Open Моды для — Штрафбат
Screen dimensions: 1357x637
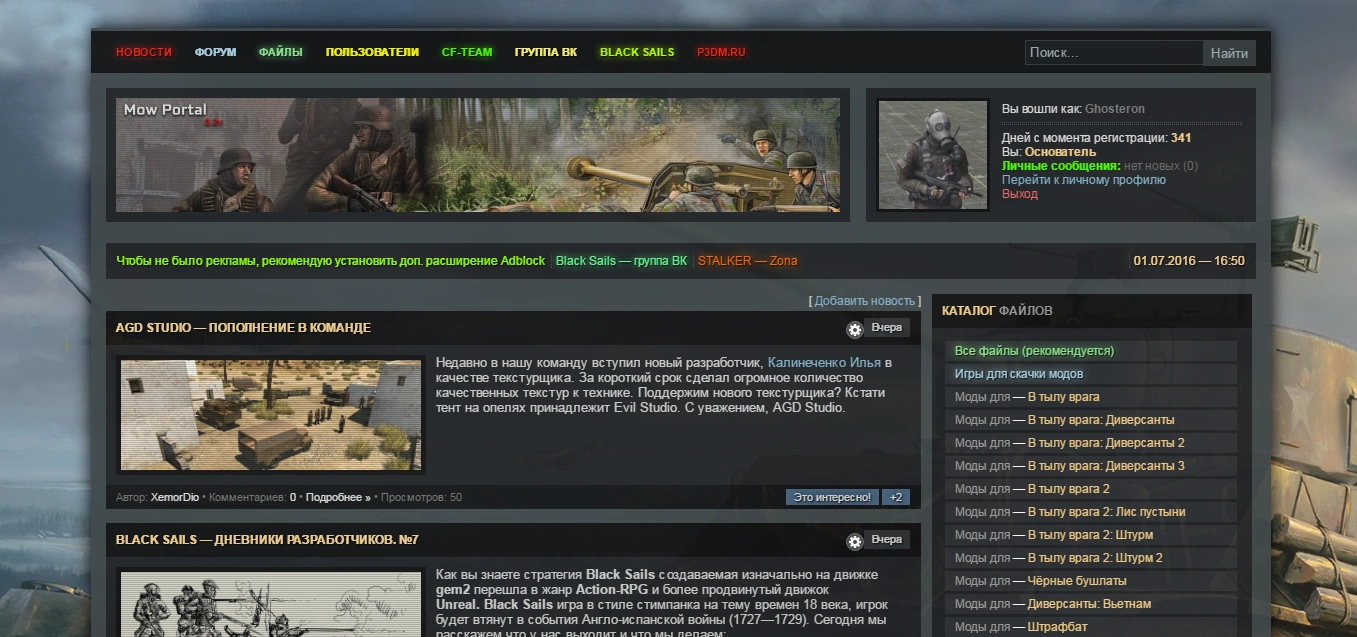(1091, 627)
